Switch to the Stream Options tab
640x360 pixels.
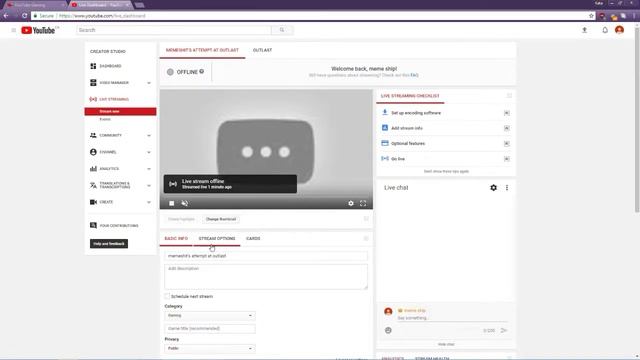pos(217,238)
